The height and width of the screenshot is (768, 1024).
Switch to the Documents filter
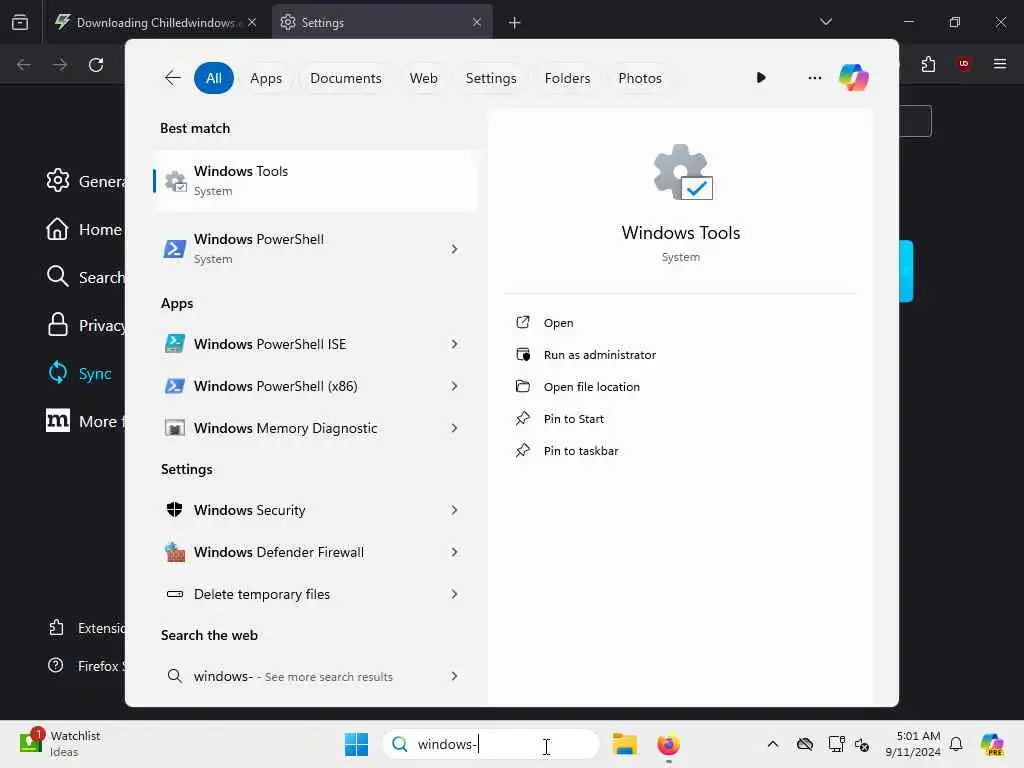click(345, 78)
